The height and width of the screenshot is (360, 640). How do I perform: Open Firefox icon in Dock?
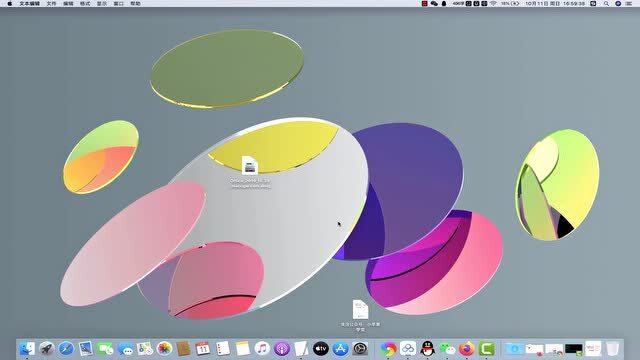tap(467, 349)
